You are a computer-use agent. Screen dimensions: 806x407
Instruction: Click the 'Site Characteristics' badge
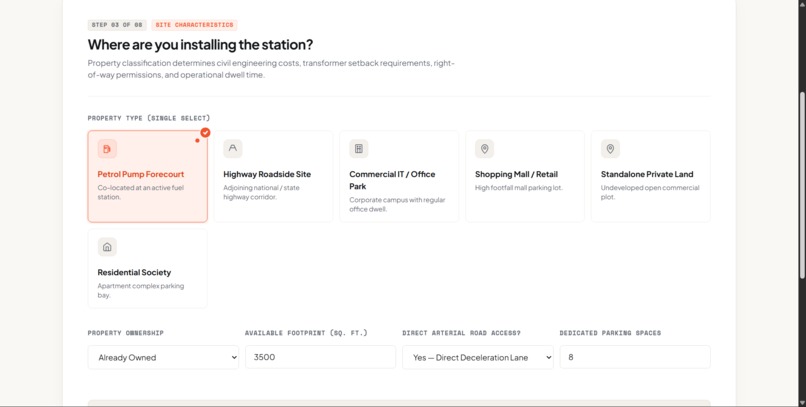click(194, 25)
